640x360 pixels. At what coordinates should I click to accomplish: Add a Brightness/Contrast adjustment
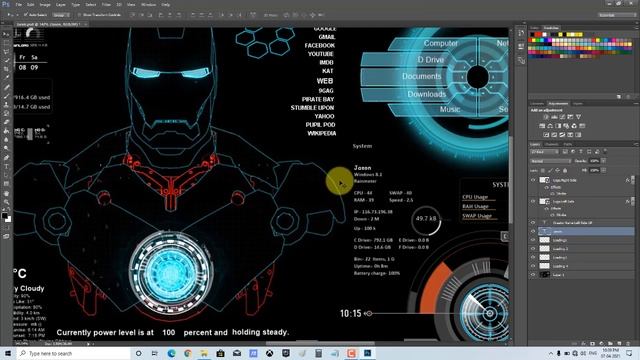click(x=547, y=117)
